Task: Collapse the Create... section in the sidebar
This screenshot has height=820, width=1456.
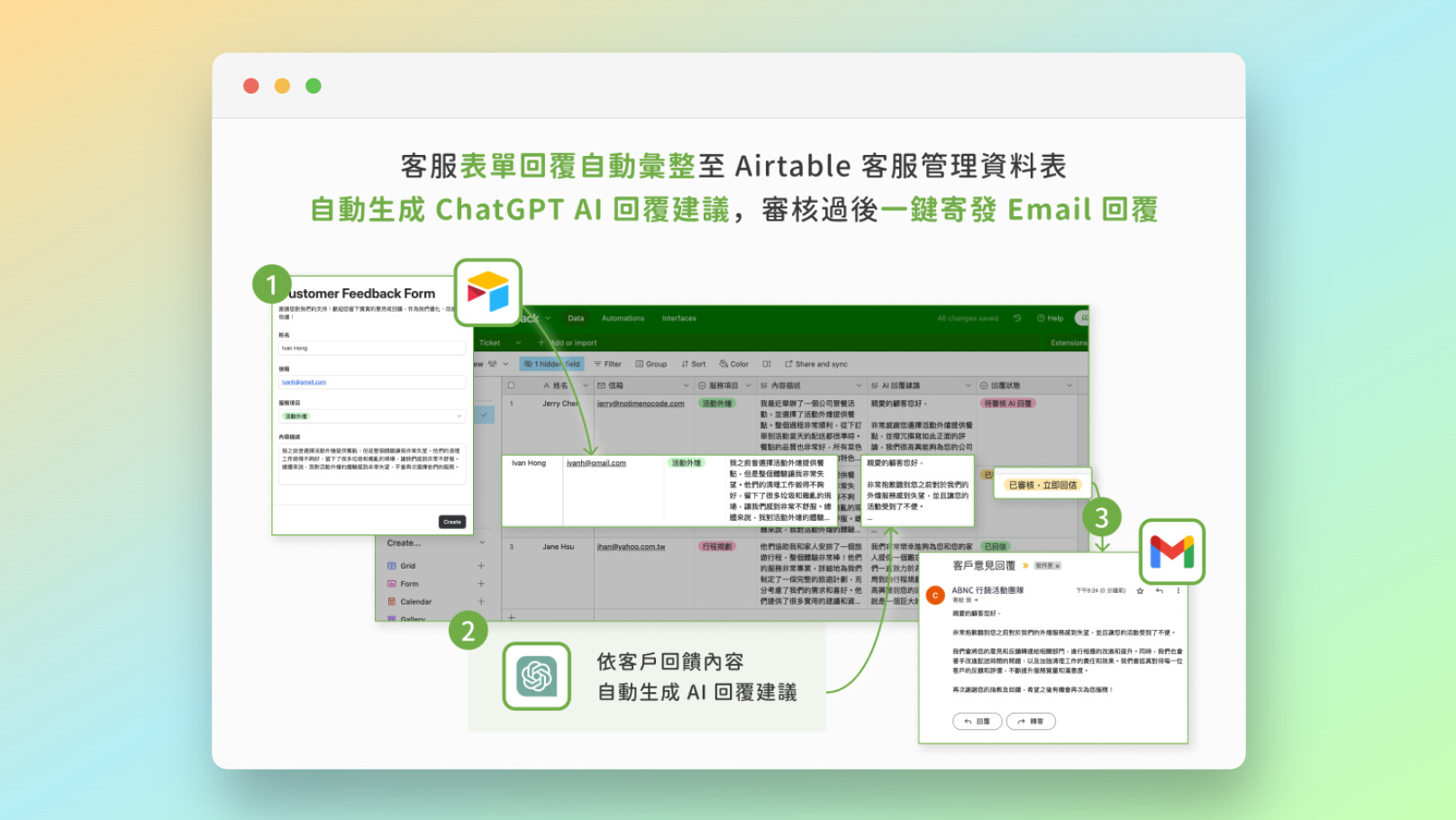Action: click(482, 542)
